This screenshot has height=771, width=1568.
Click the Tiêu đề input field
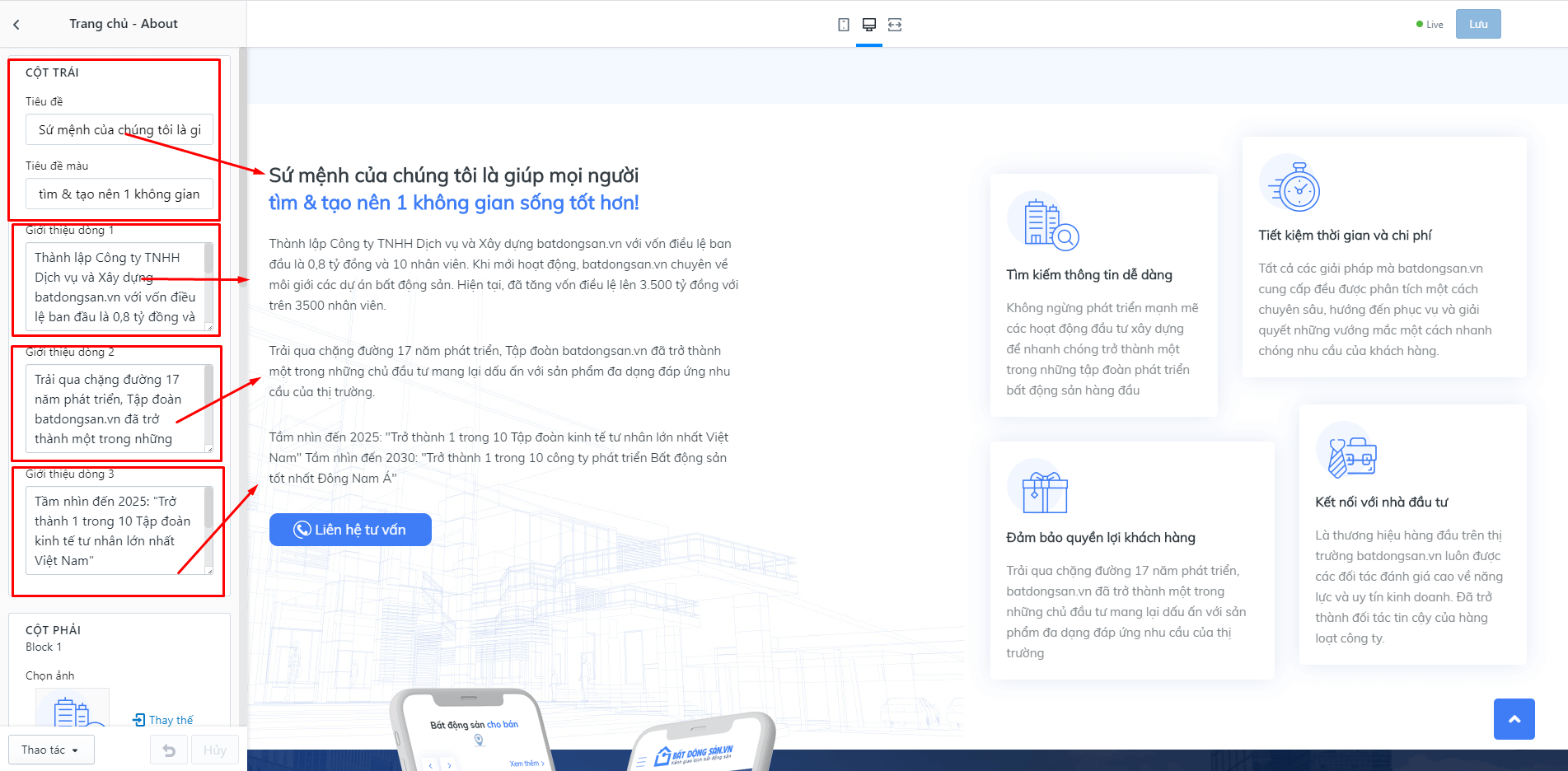[119, 129]
